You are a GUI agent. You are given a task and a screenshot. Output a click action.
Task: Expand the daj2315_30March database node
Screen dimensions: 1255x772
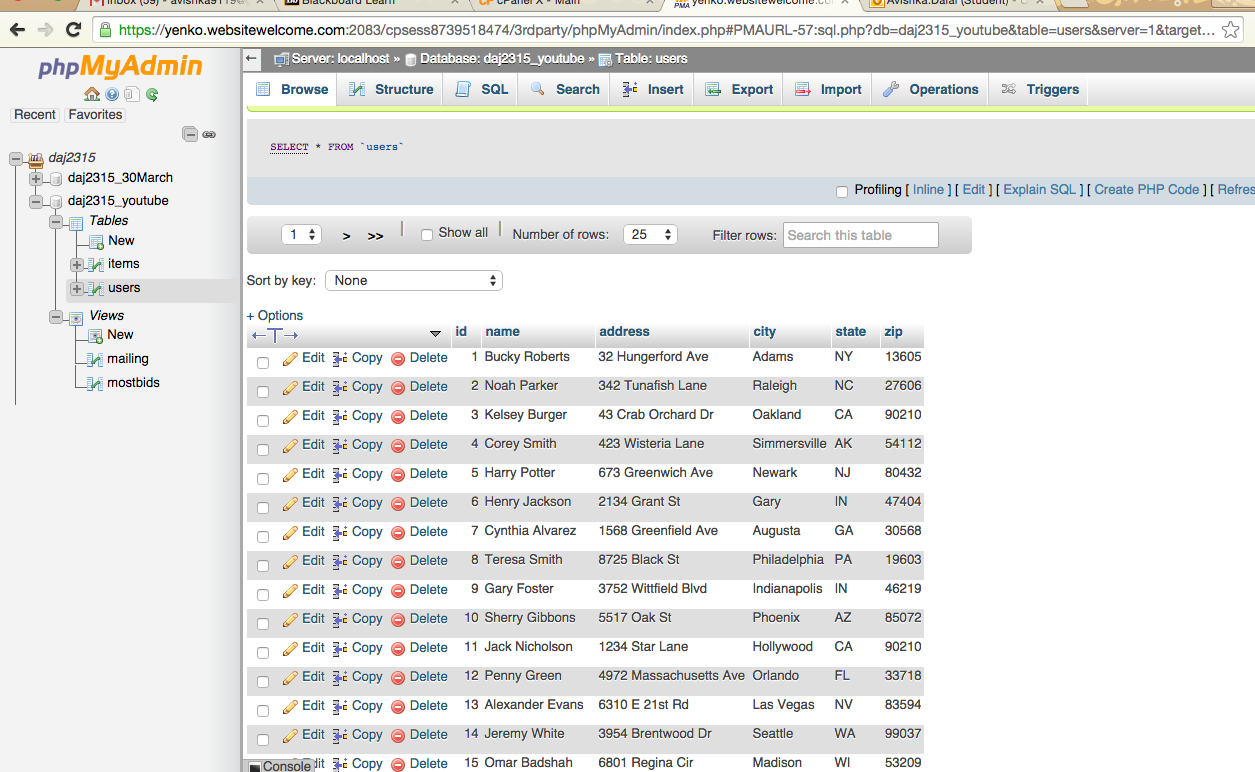click(x=36, y=178)
